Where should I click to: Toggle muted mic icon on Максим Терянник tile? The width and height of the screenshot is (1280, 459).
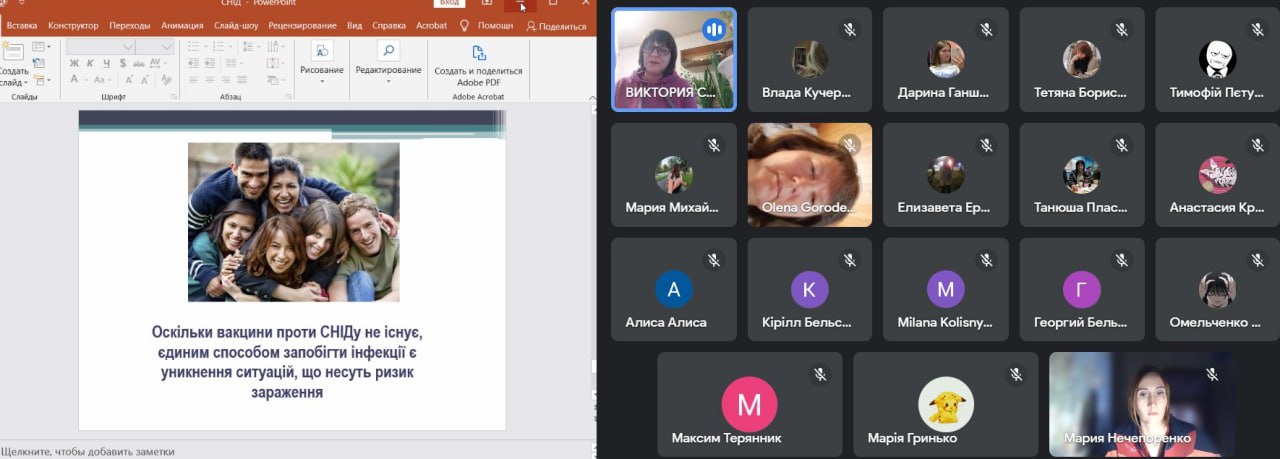tap(820, 374)
